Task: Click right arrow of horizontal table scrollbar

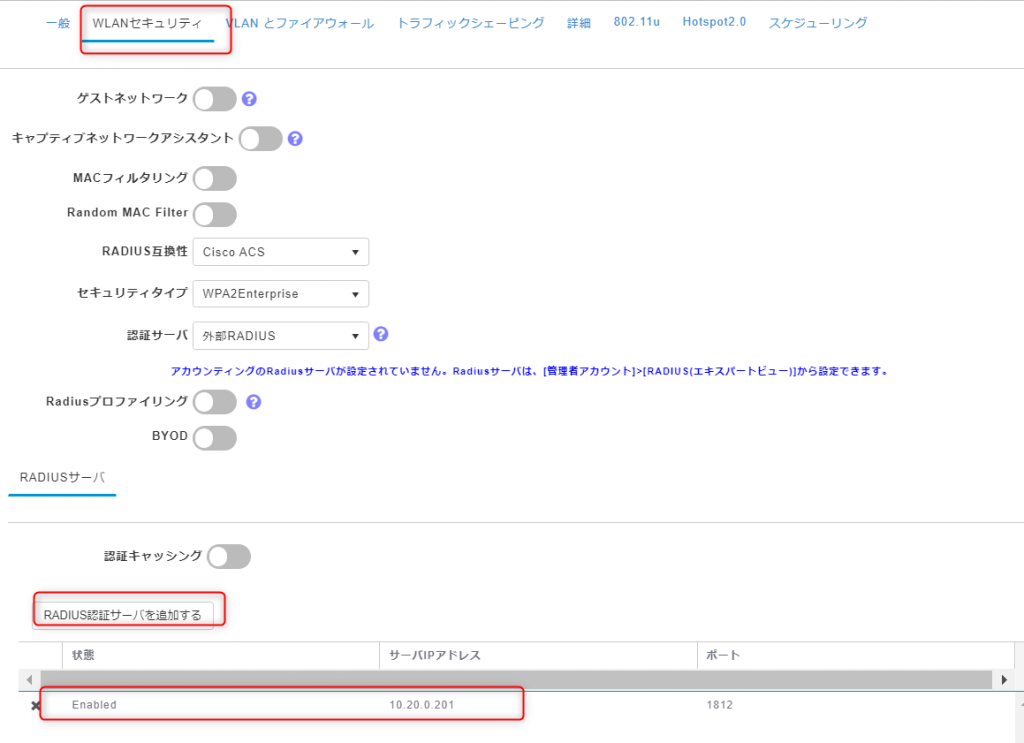Action: (x=1005, y=680)
